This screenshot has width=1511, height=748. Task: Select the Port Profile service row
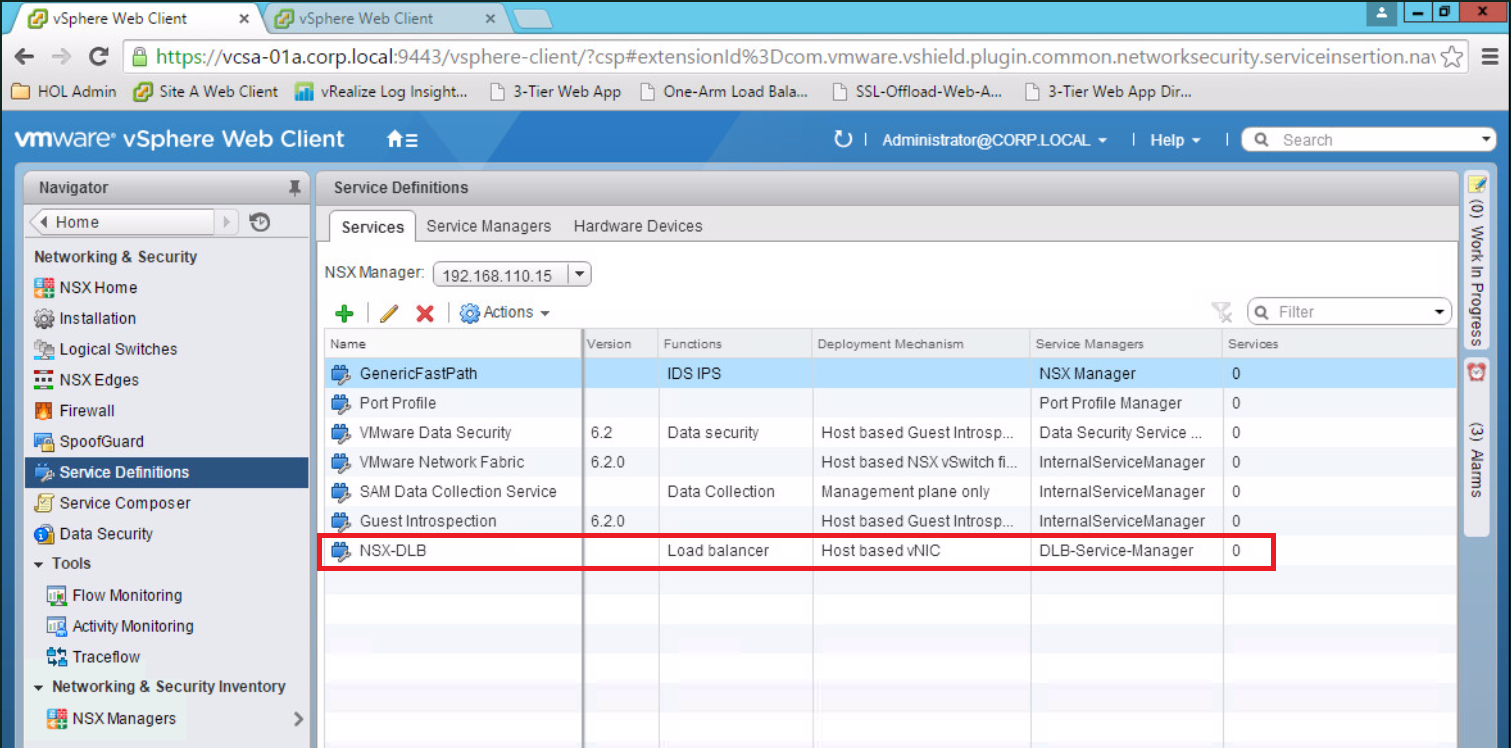[x=889, y=403]
